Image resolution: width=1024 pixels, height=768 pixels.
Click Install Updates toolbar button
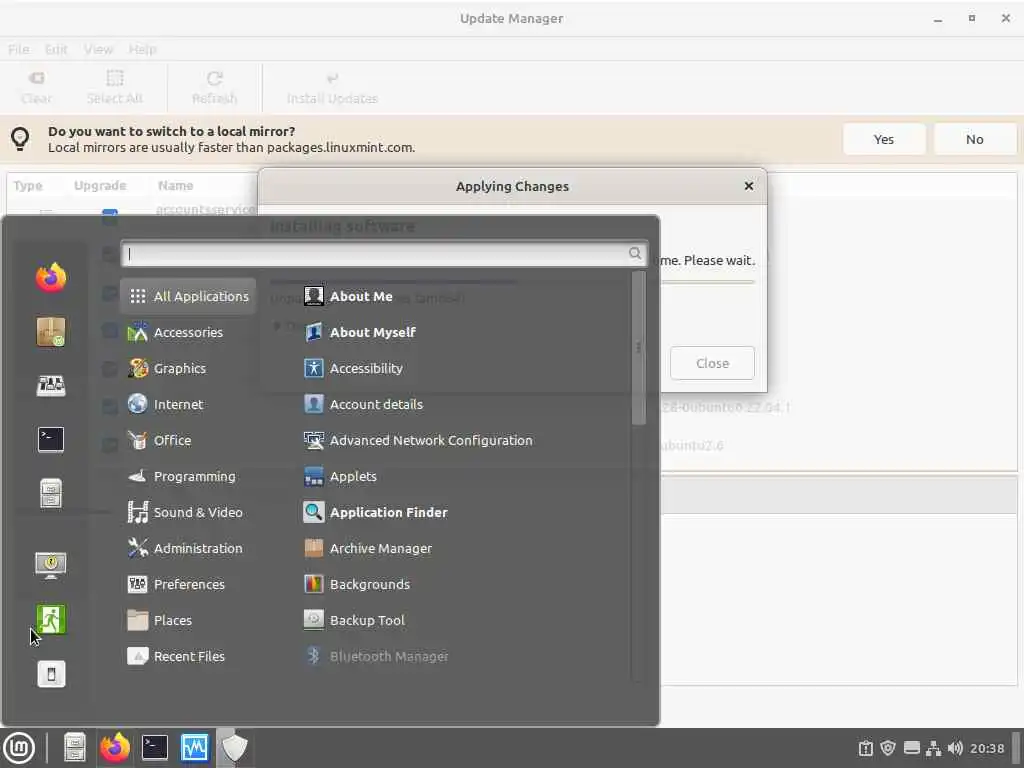(x=332, y=88)
